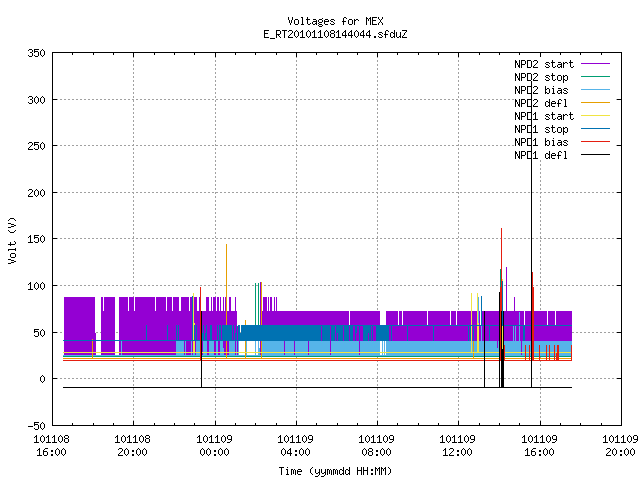Image resolution: width=640 pixels, height=480 pixels.
Task: Click the black NPD1 defl legend line
Action: click(596, 155)
